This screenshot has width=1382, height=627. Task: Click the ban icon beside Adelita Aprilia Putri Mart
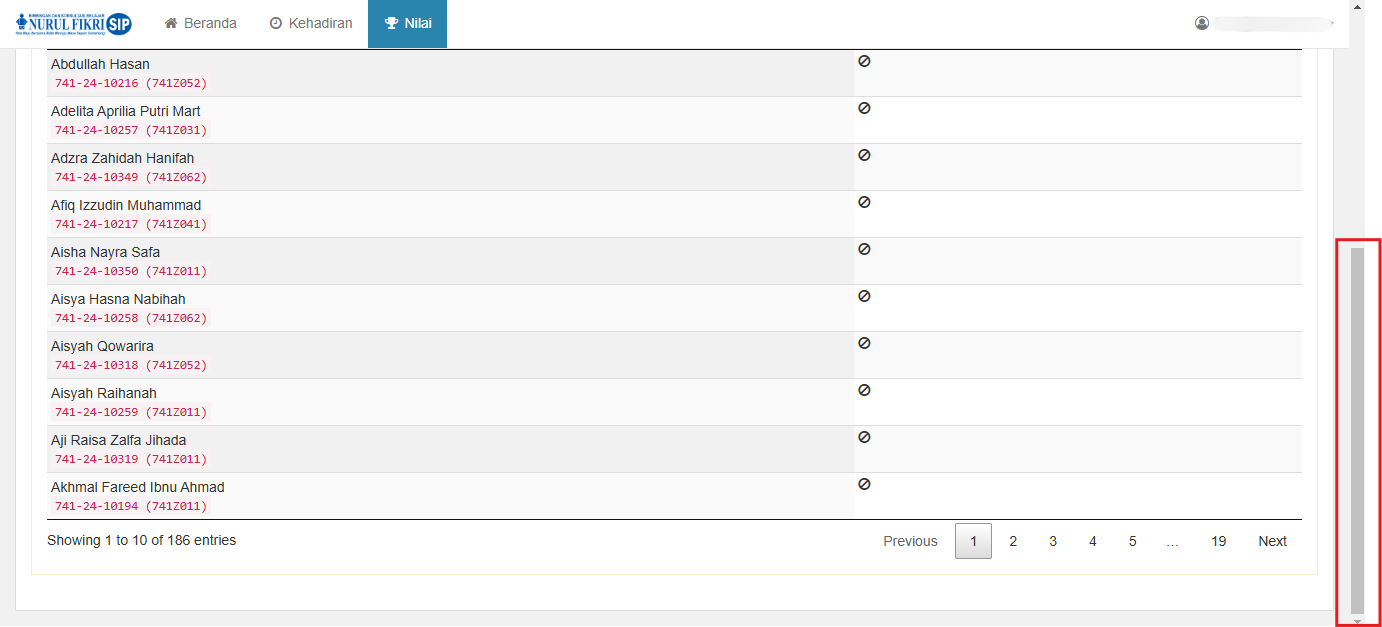tap(864, 108)
